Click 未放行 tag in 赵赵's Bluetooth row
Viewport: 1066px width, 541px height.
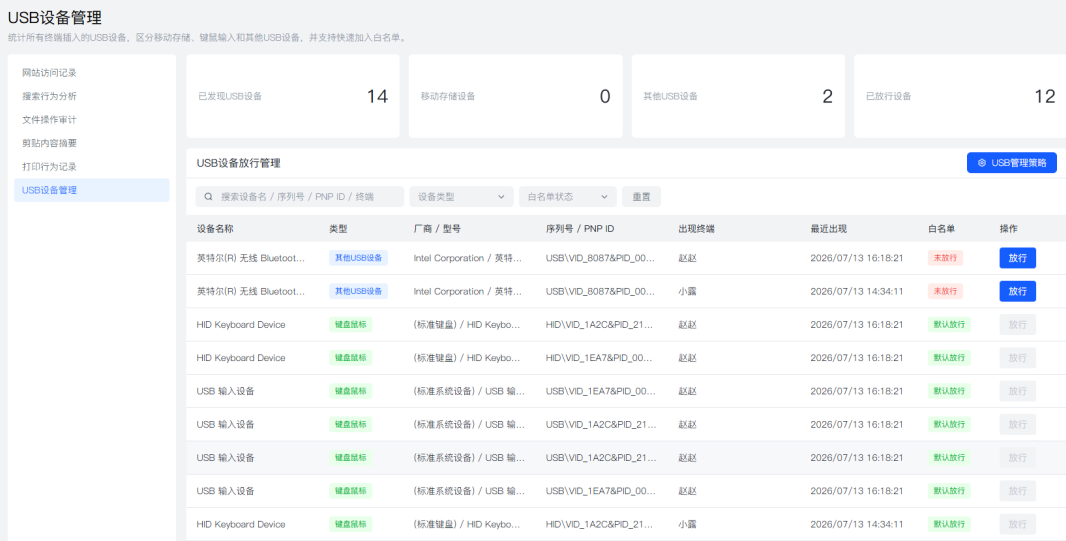[945, 258]
